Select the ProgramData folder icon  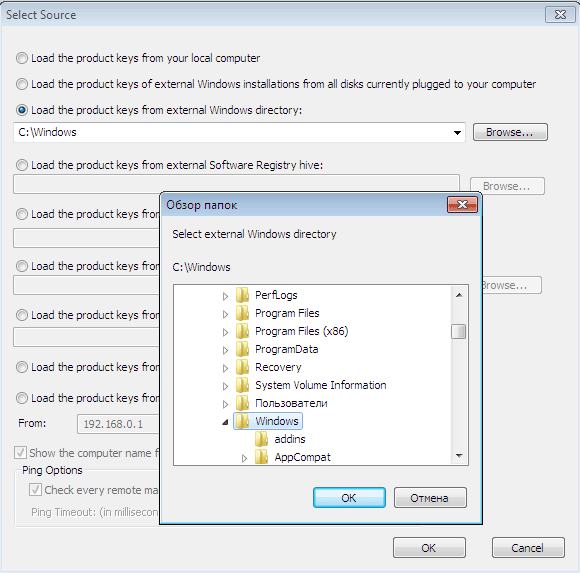tap(242, 349)
